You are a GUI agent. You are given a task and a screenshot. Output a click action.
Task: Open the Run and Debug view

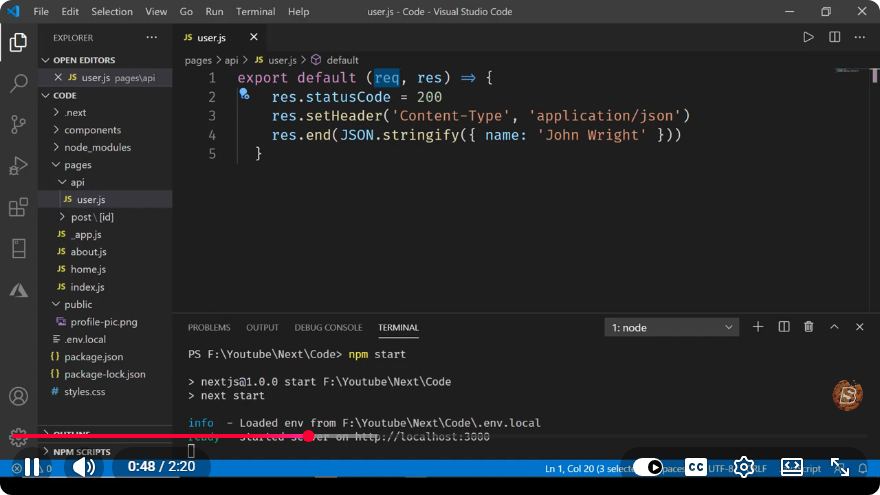[x=19, y=166]
